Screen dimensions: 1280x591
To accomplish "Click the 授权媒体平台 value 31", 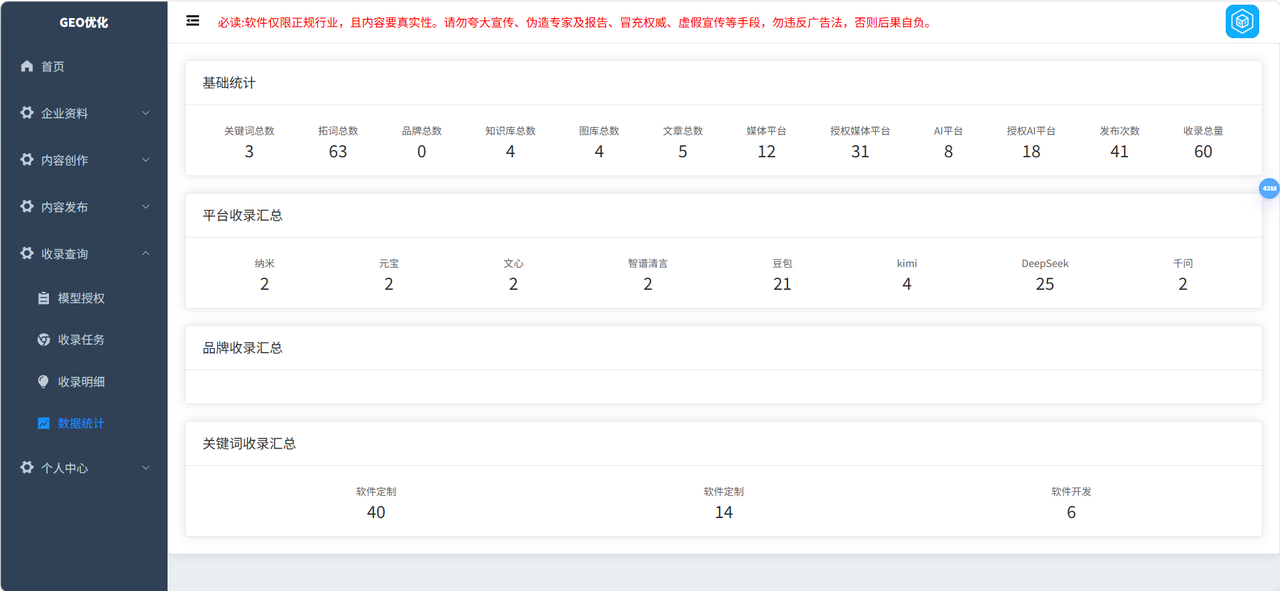I will (860, 152).
